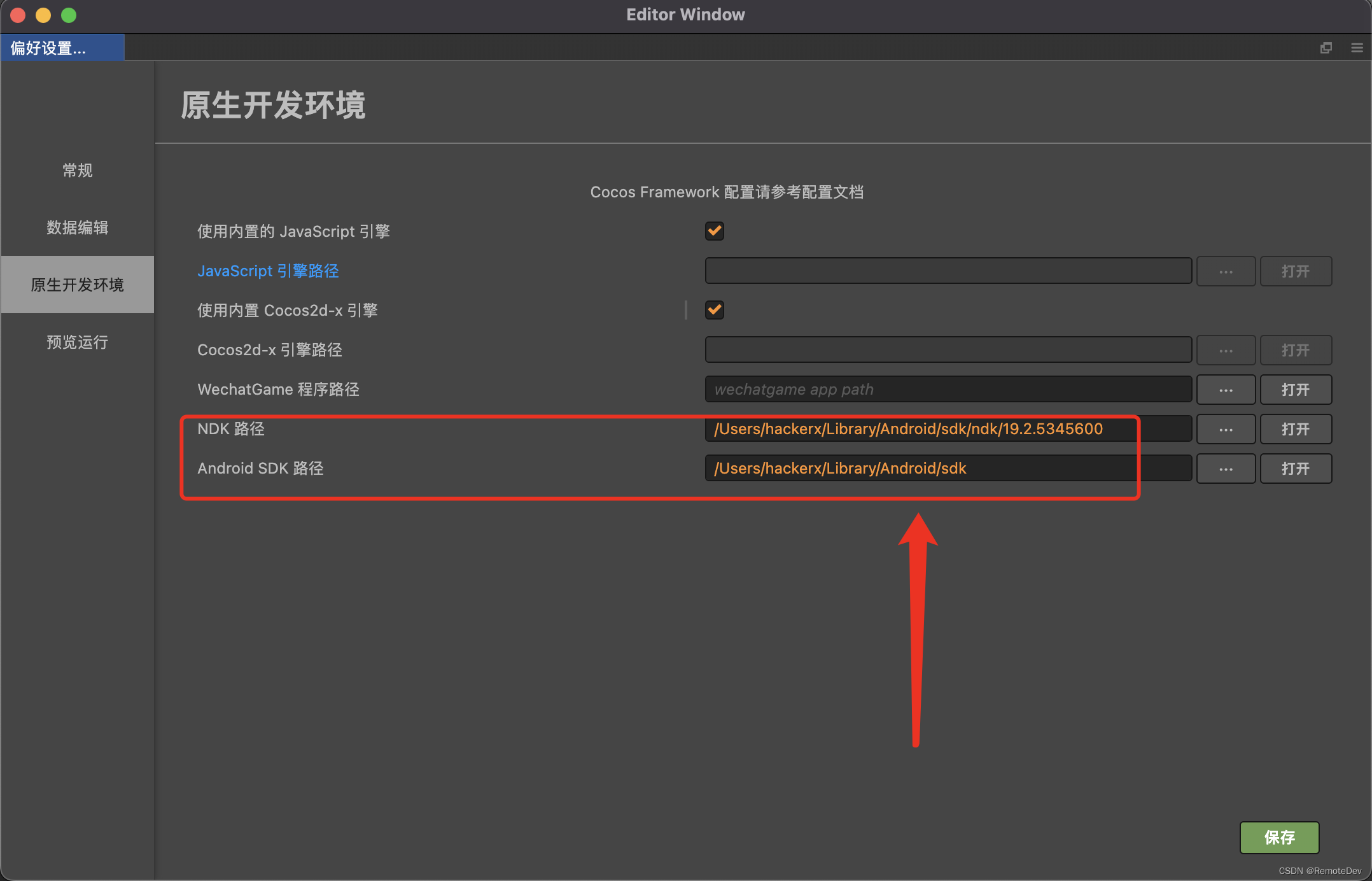This screenshot has height=881, width=1372.
Task: Click the WechatGame 程序路径 label
Action: point(278,389)
